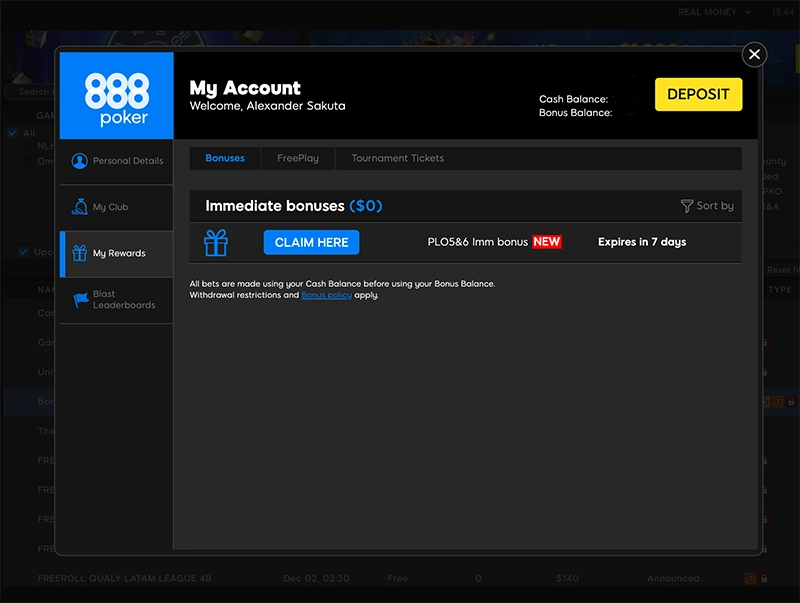
Task: Click the My Rewards gift icon
Action: point(79,253)
